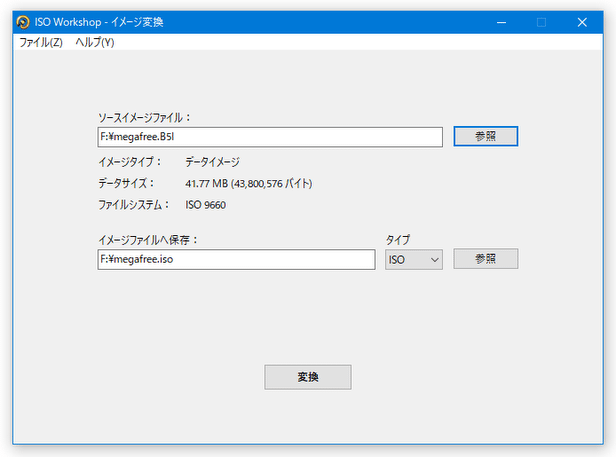Click the ISO Workshop title bar icon

click(22, 22)
